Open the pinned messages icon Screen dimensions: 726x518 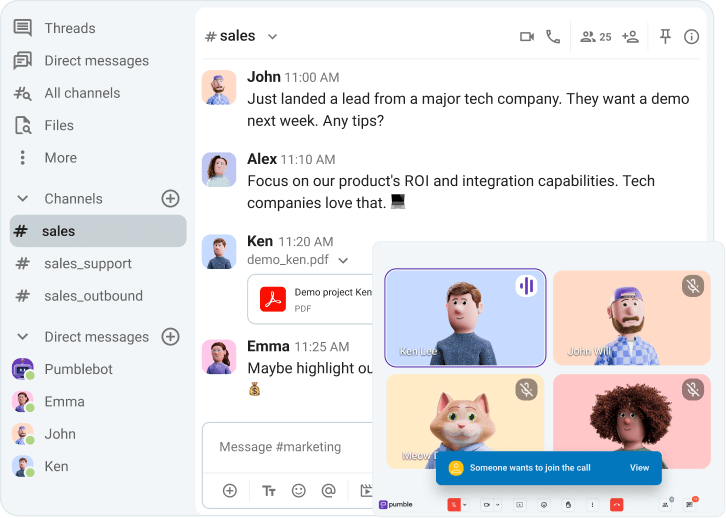coord(665,37)
